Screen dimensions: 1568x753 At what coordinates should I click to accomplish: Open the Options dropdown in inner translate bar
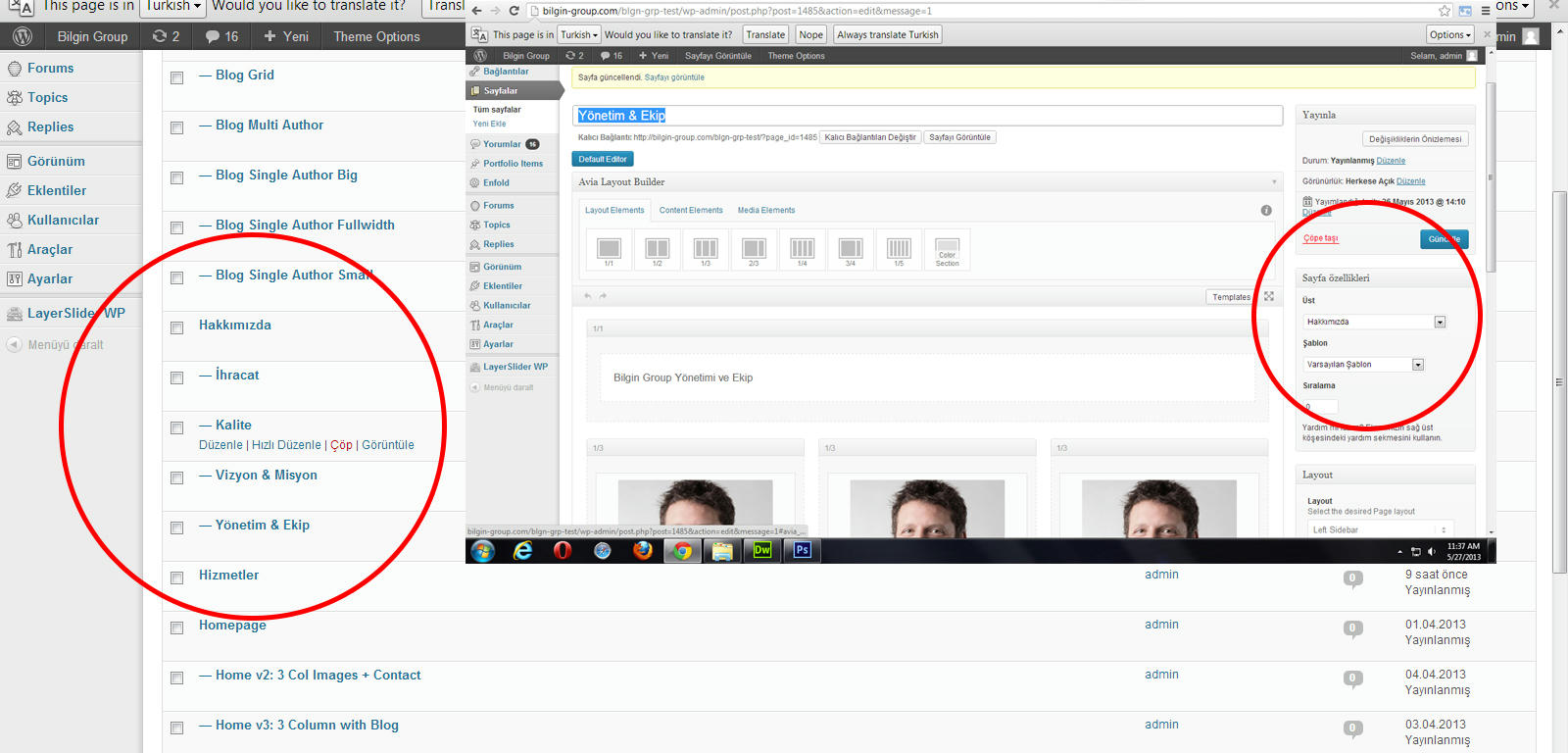[1450, 34]
